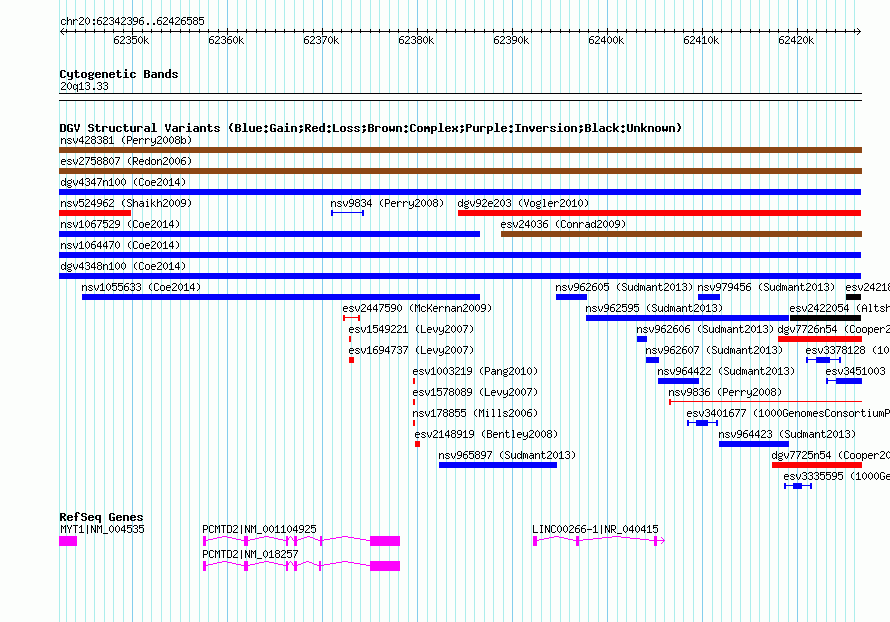Click the nsv962606 (Sudmant2013) blue marker
This screenshot has width=890, height=622.
642,339
